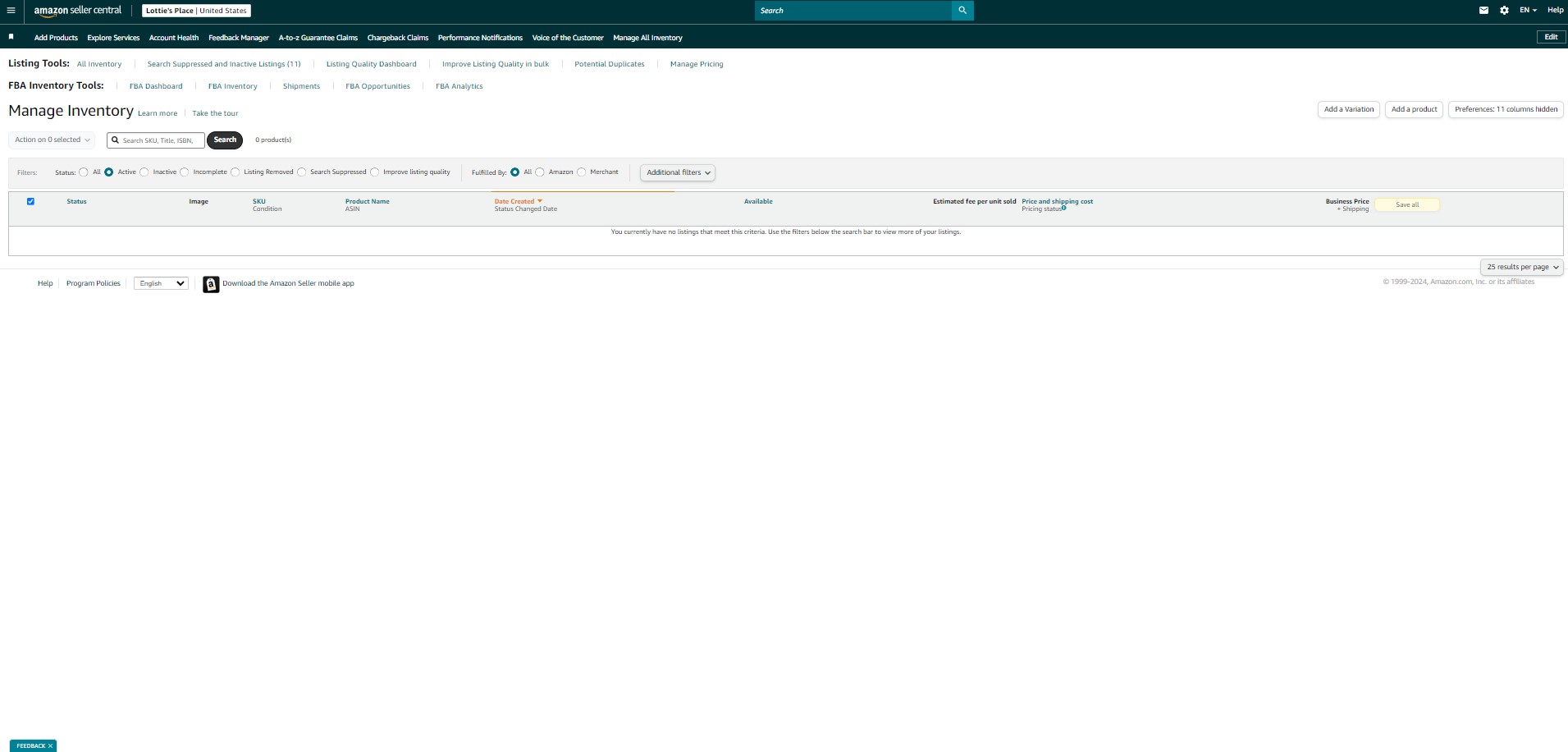The image size is (1568, 752).
Task: Open Potential Duplicates link
Action: 610,64
